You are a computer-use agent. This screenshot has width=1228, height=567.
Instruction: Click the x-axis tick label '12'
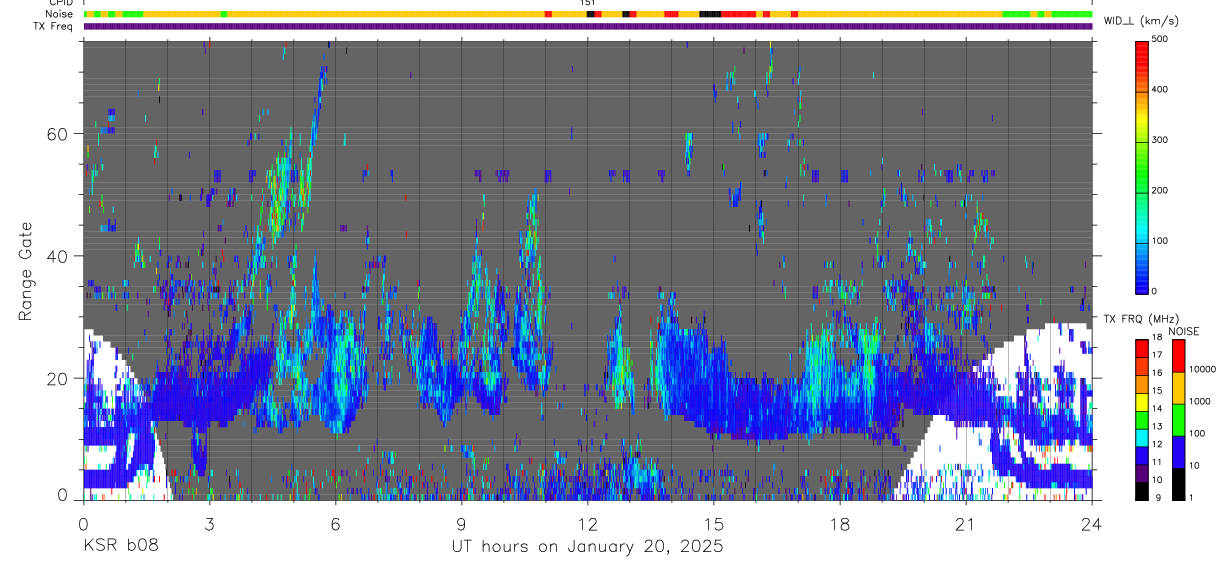587,523
